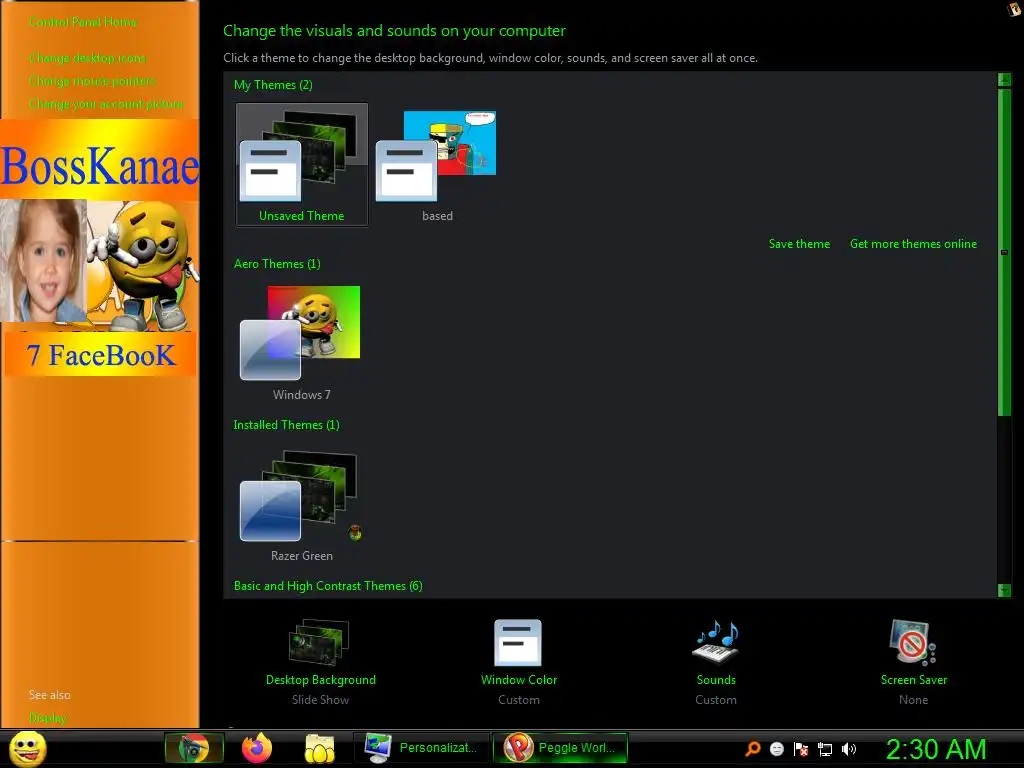This screenshot has height=768, width=1024.
Task: Click Change desktop icons link
Action: coord(88,58)
